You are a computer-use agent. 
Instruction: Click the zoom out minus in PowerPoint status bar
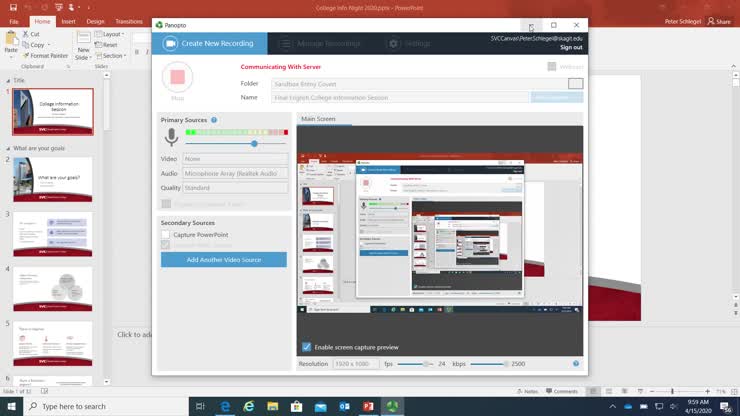pyautogui.click(x=652, y=391)
